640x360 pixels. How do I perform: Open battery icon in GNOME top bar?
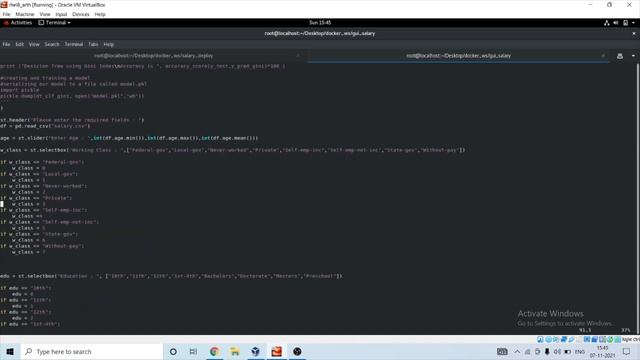point(625,23)
